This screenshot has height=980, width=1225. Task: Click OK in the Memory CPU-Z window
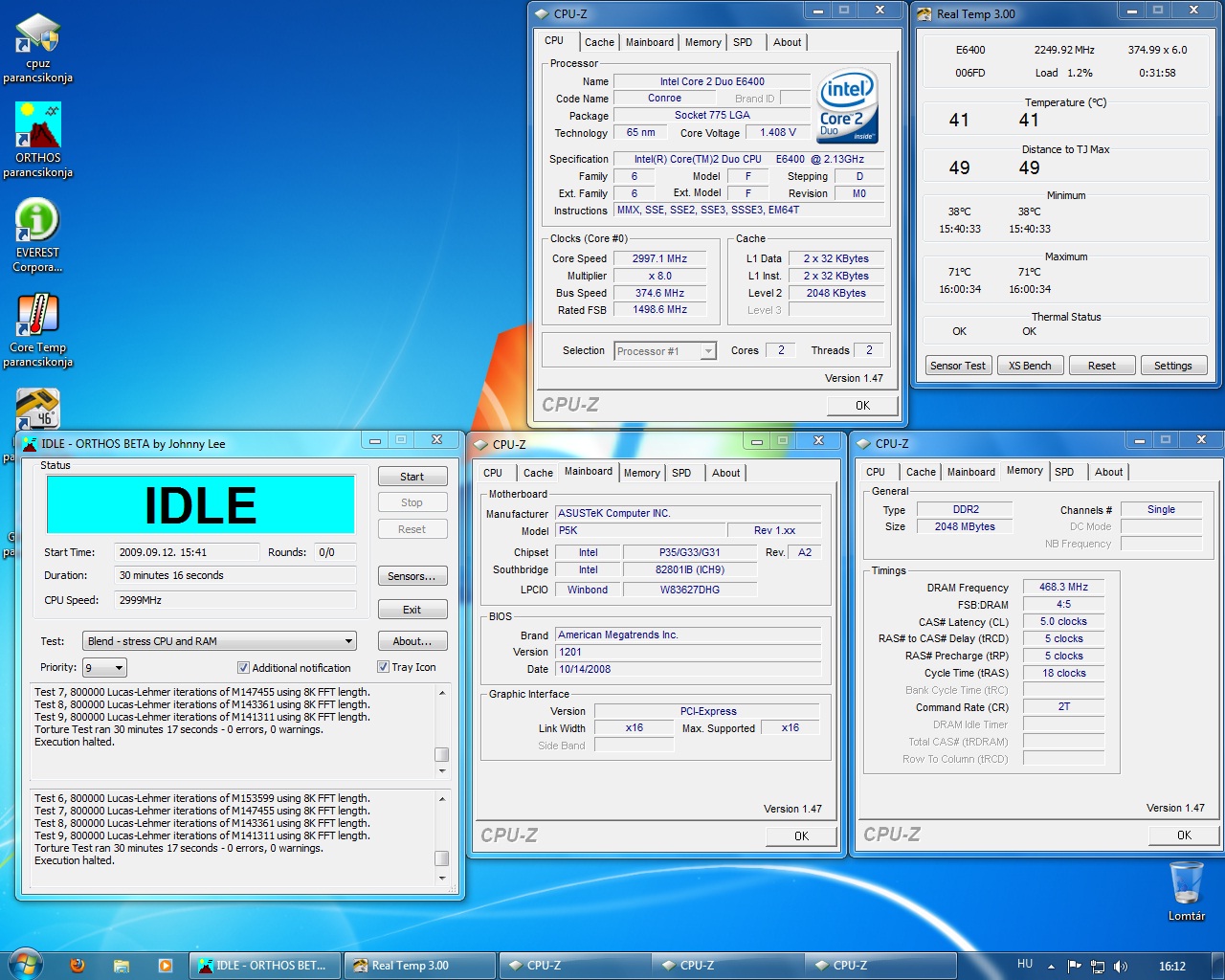pos(1184,835)
